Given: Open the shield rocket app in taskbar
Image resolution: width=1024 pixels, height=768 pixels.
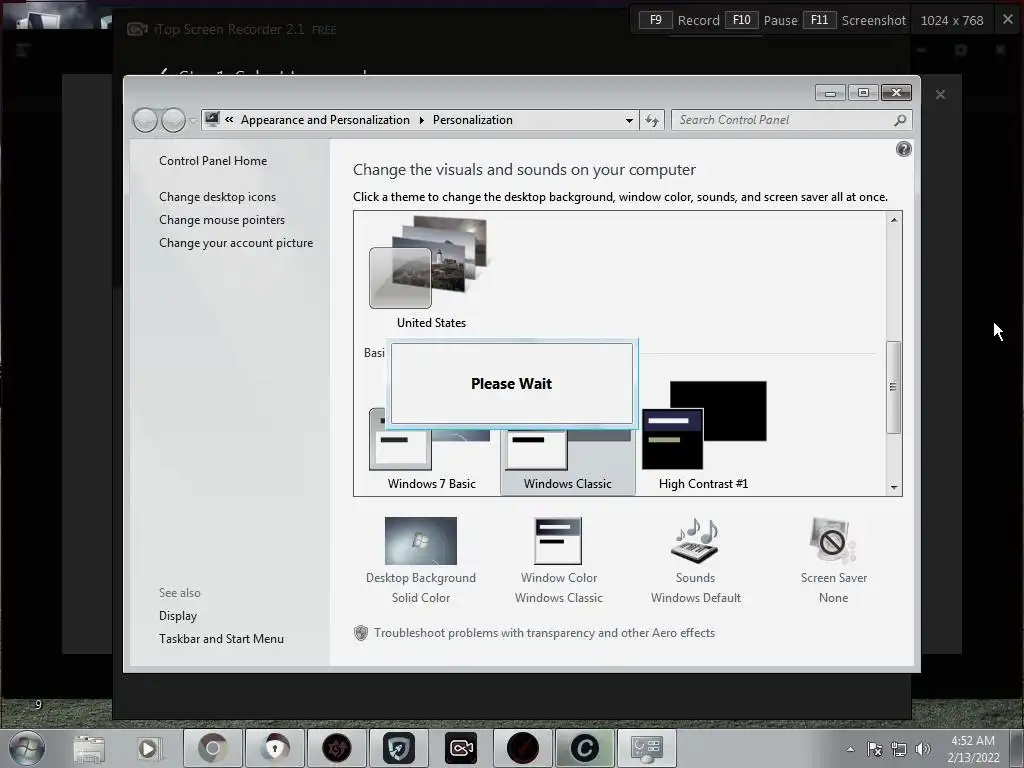Looking at the screenshot, I should 399,748.
